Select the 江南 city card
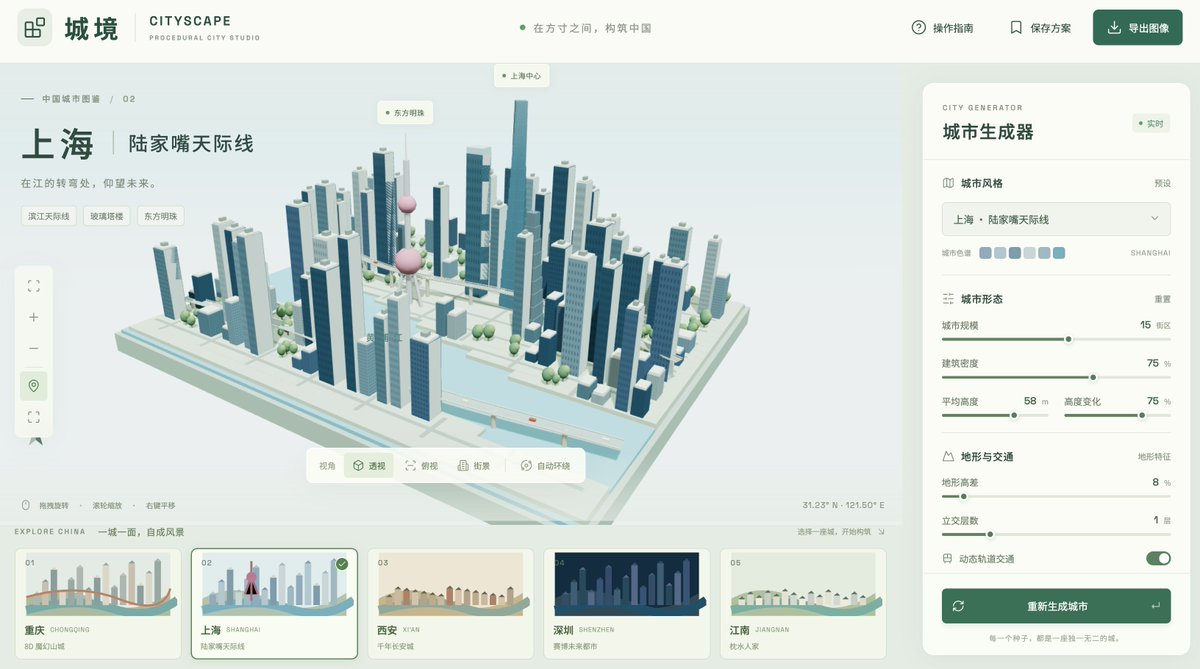 [803, 604]
